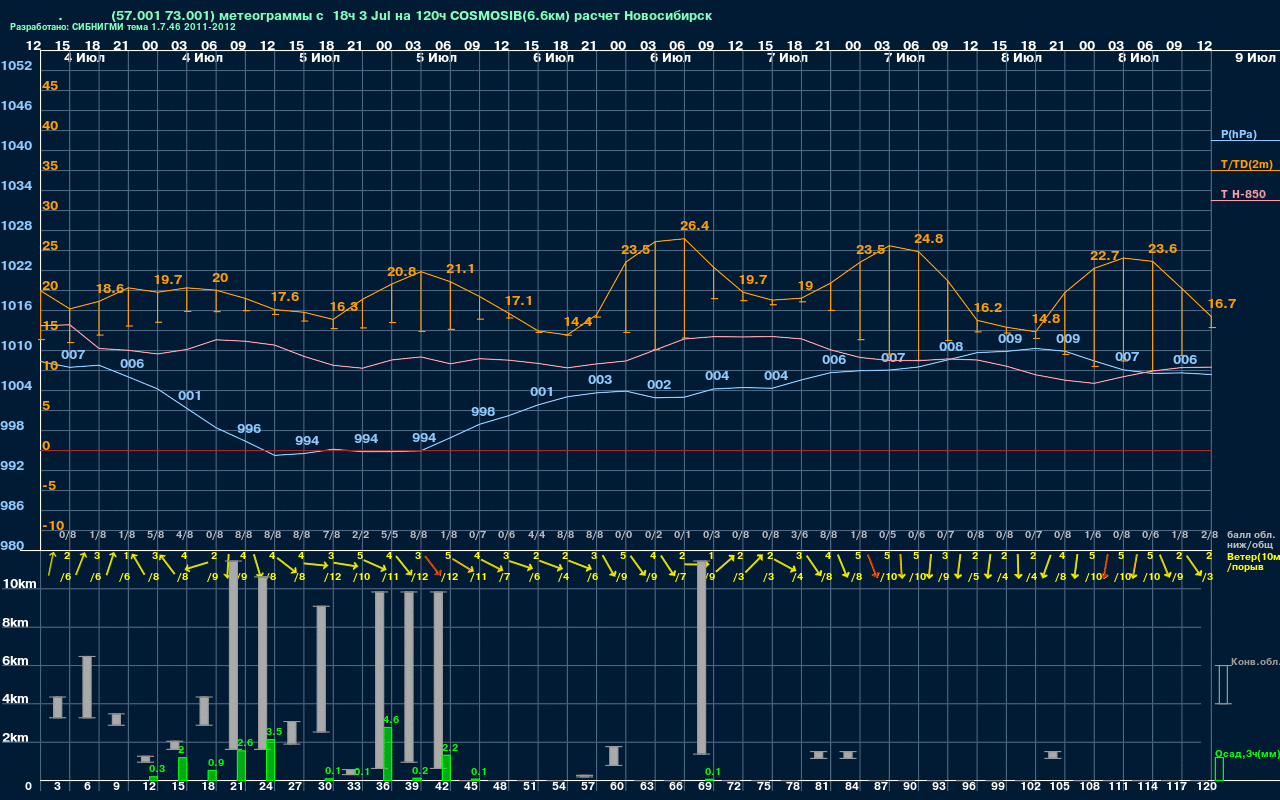Screen dimensions: 1280x800
Task: Select the temperature label 14.8
Action: coord(1045,319)
